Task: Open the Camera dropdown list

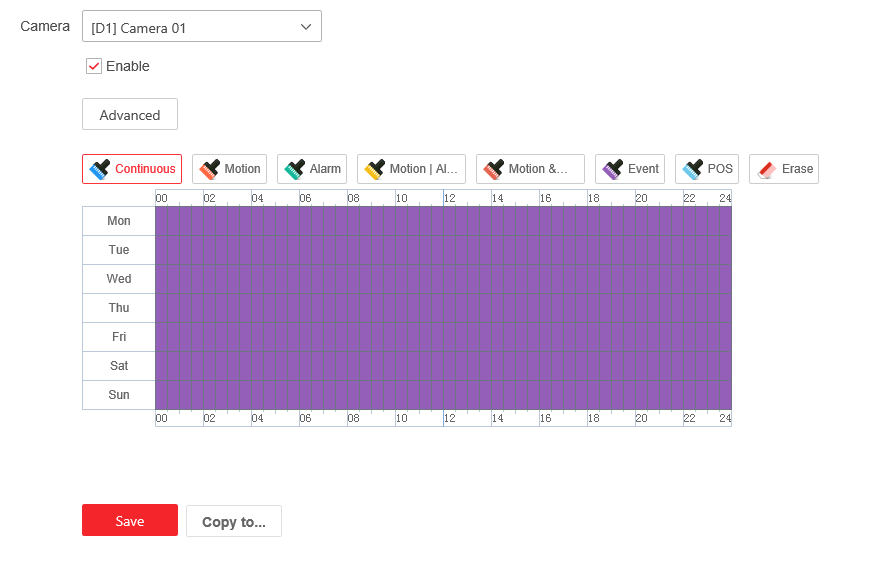Action: [x=201, y=27]
